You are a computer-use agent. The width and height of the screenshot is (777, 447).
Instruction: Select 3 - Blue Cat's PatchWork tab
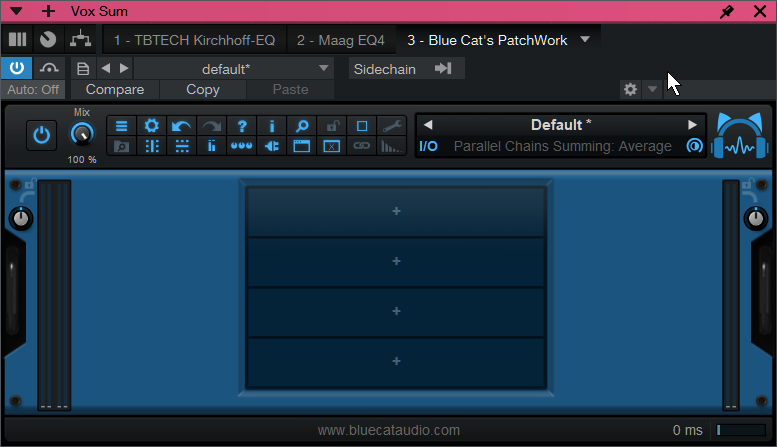[487, 40]
